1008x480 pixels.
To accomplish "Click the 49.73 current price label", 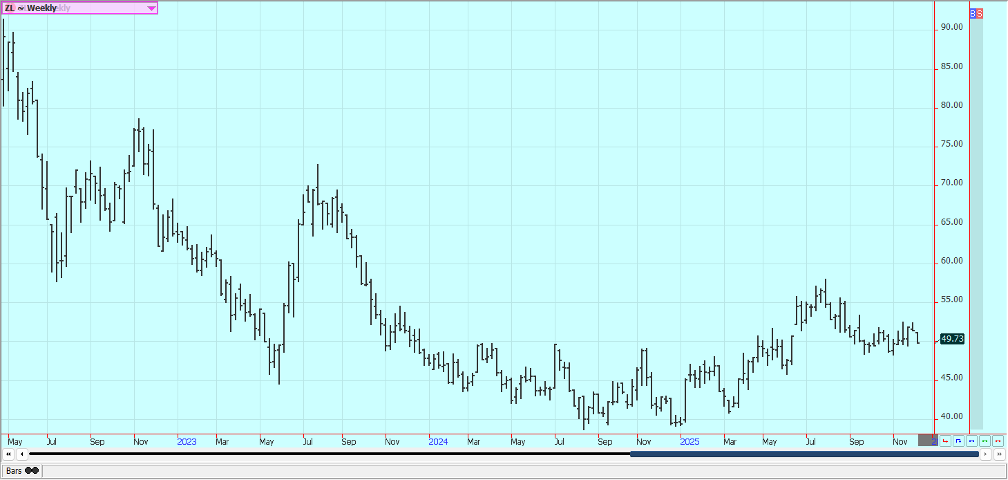I will (x=952, y=339).
